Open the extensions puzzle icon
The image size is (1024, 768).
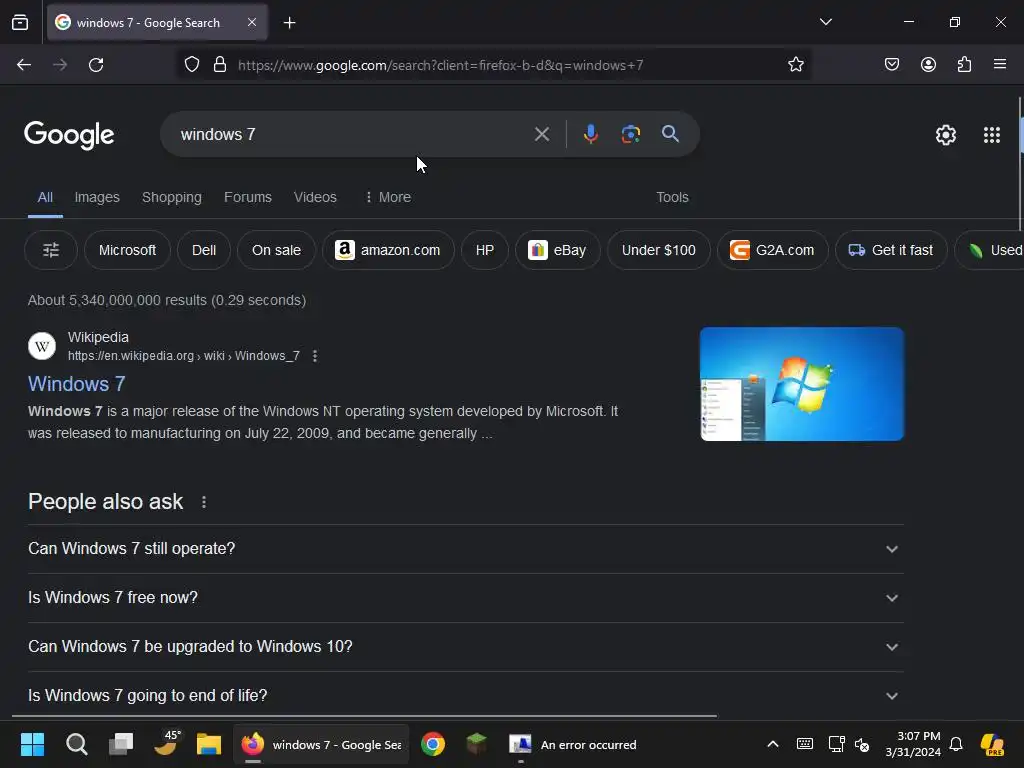coord(964,64)
